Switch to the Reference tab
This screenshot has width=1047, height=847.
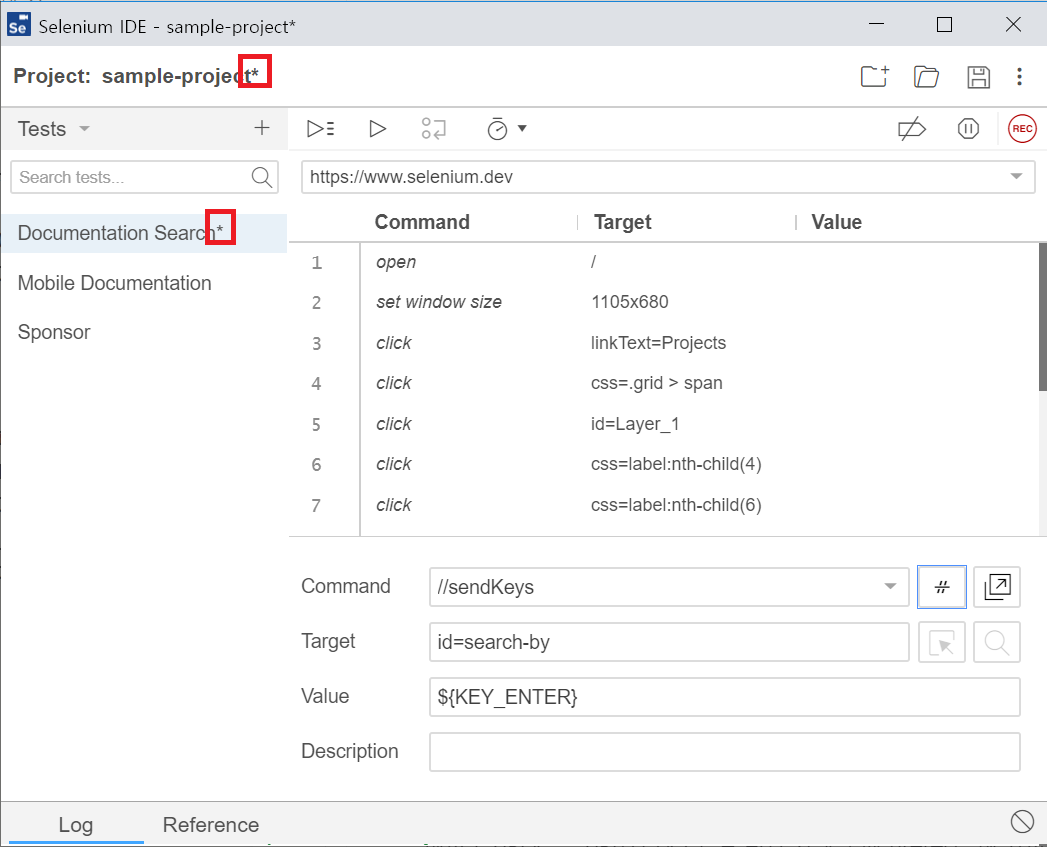[x=211, y=825]
